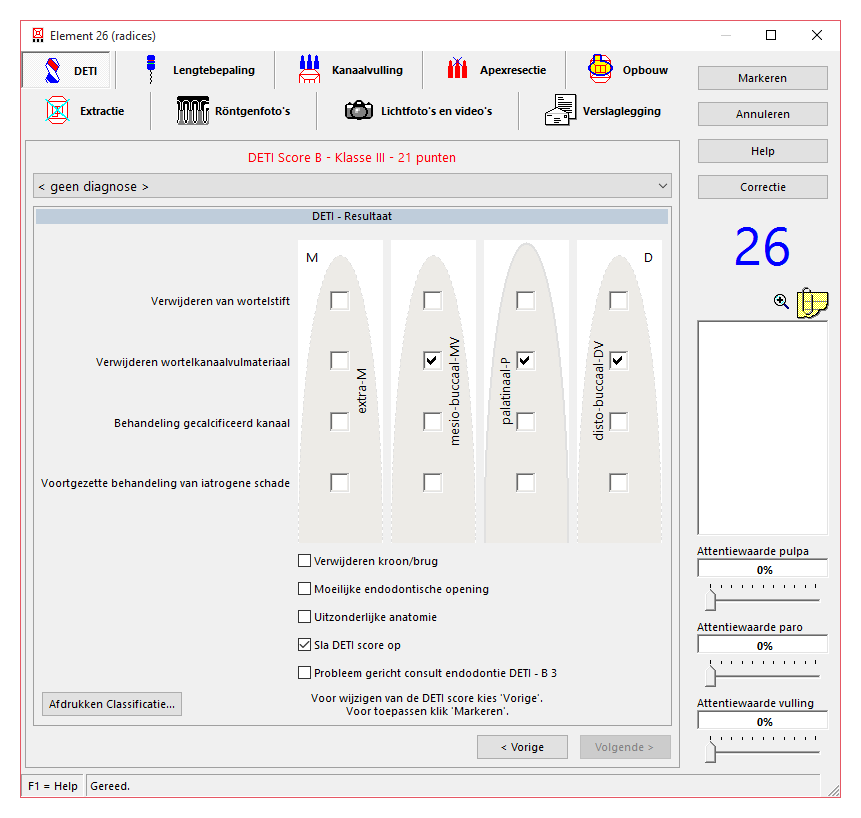
Task: Click the Annuleren button
Action: 762,114
